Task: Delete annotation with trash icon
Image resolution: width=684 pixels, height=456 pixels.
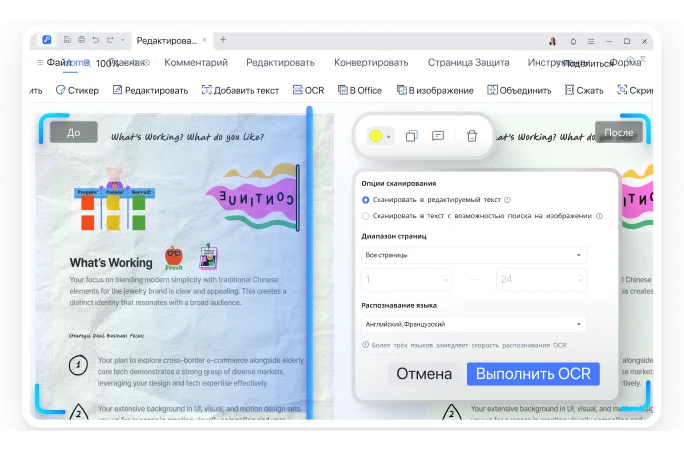Action: coord(472,136)
